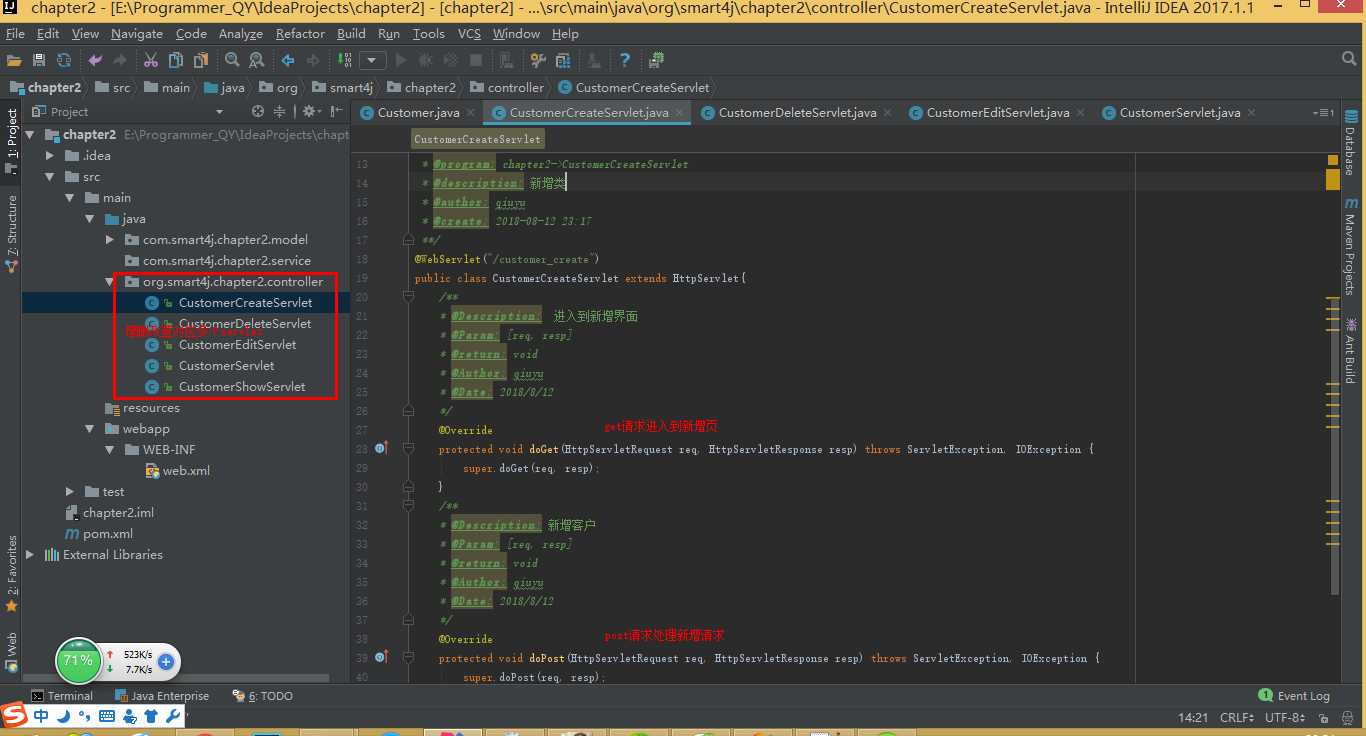Image resolution: width=1366 pixels, height=736 pixels.
Task: Click the Replace toolbar icon
Action: [256, 60]
